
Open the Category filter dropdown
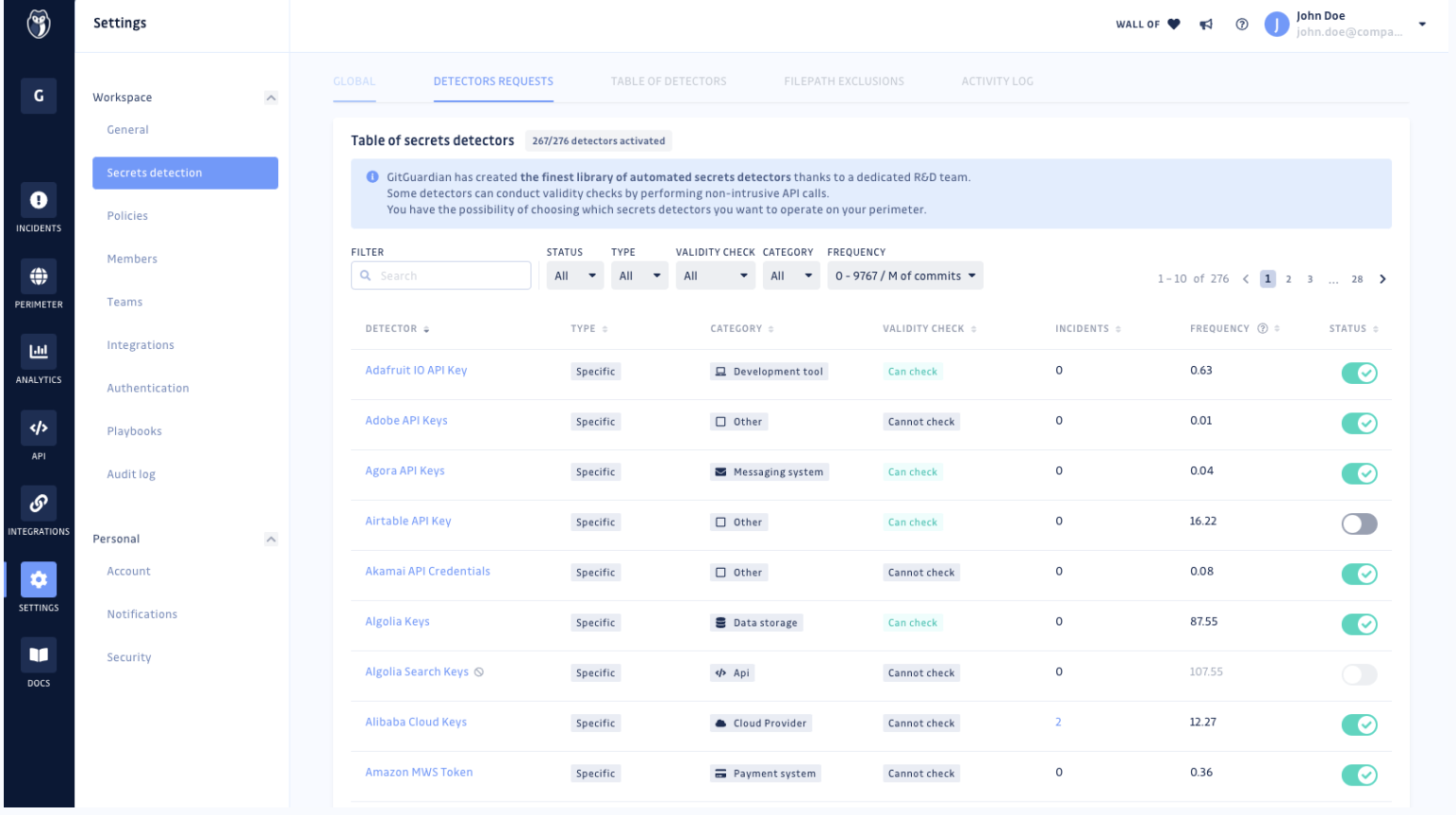[x=791, y=275]
